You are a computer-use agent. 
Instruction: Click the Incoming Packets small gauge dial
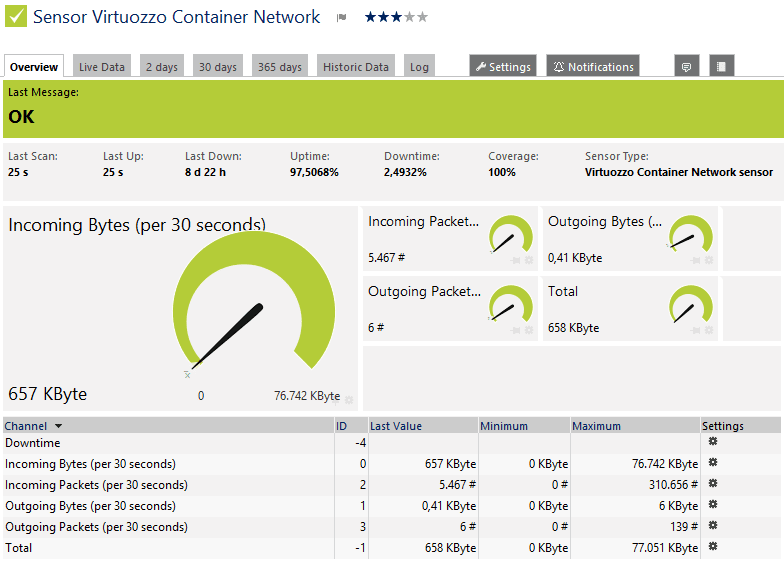pyautogui.click(x=510, y=235)
